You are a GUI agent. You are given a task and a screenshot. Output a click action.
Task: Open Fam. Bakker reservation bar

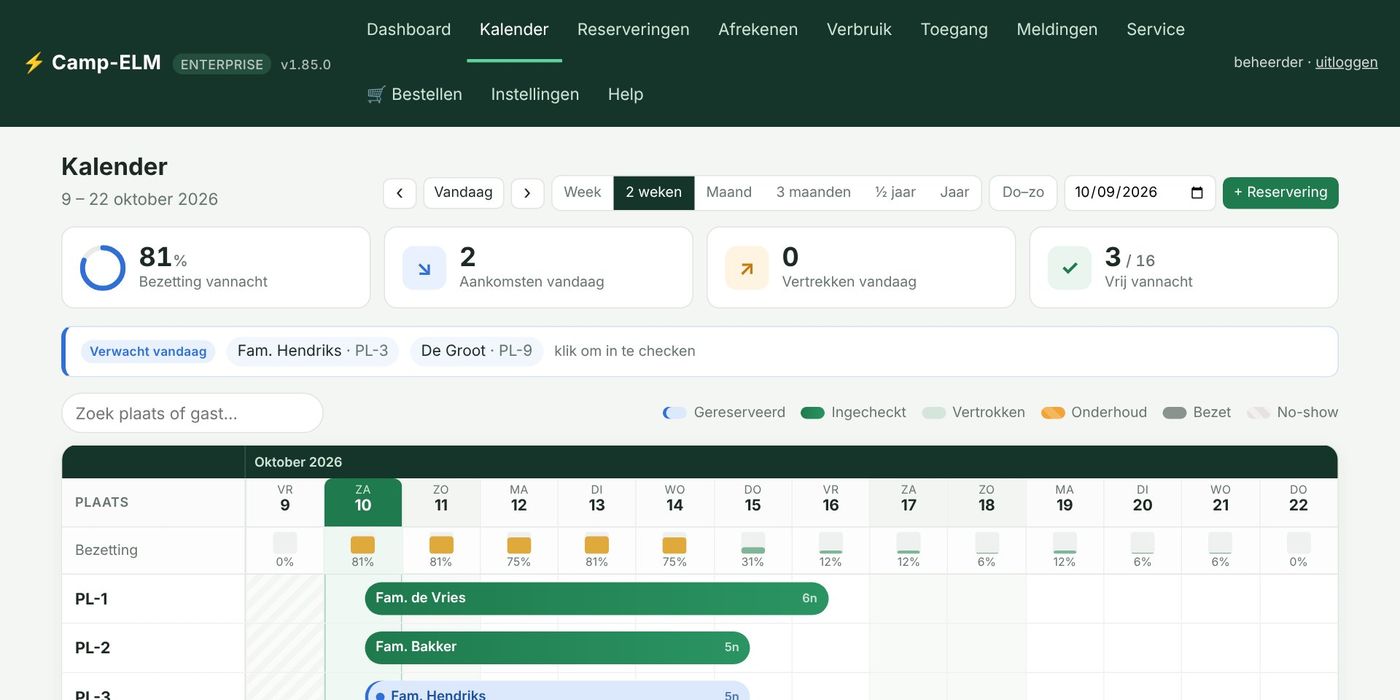557,647
